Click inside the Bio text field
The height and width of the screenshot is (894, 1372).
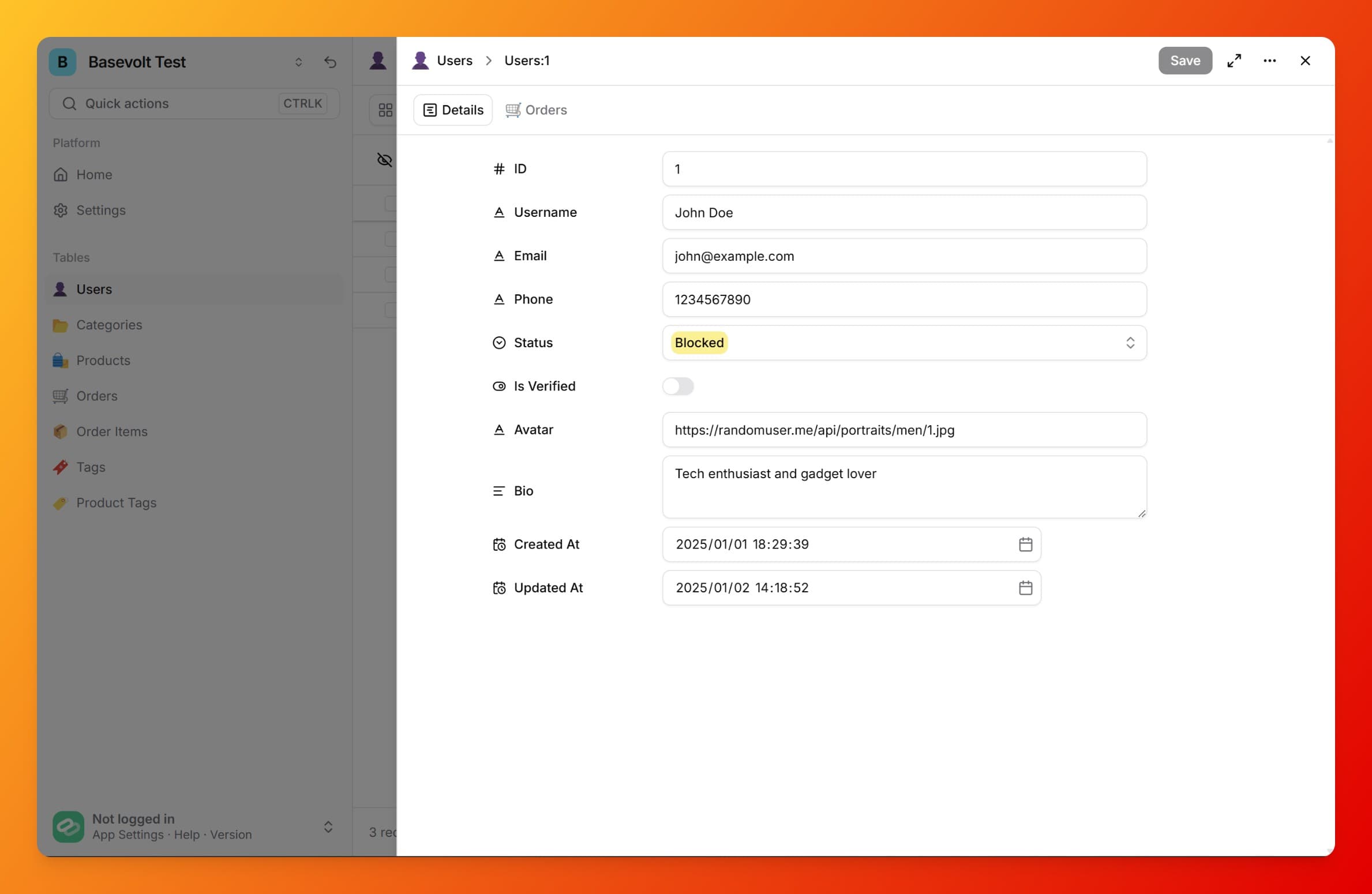pos(904,486)
